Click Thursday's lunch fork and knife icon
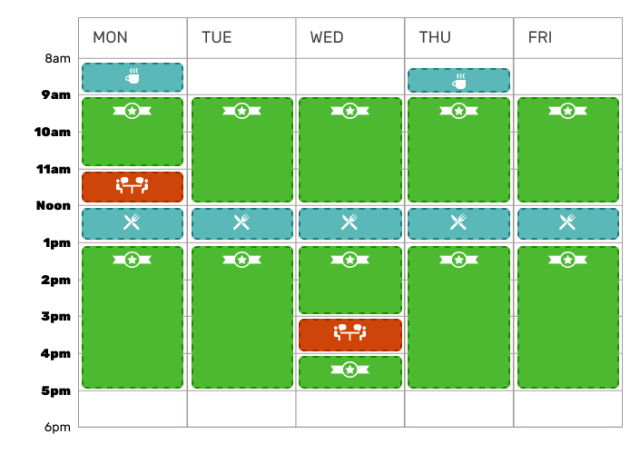The width and height of the screenshot is (640, 454). point(459,222)
